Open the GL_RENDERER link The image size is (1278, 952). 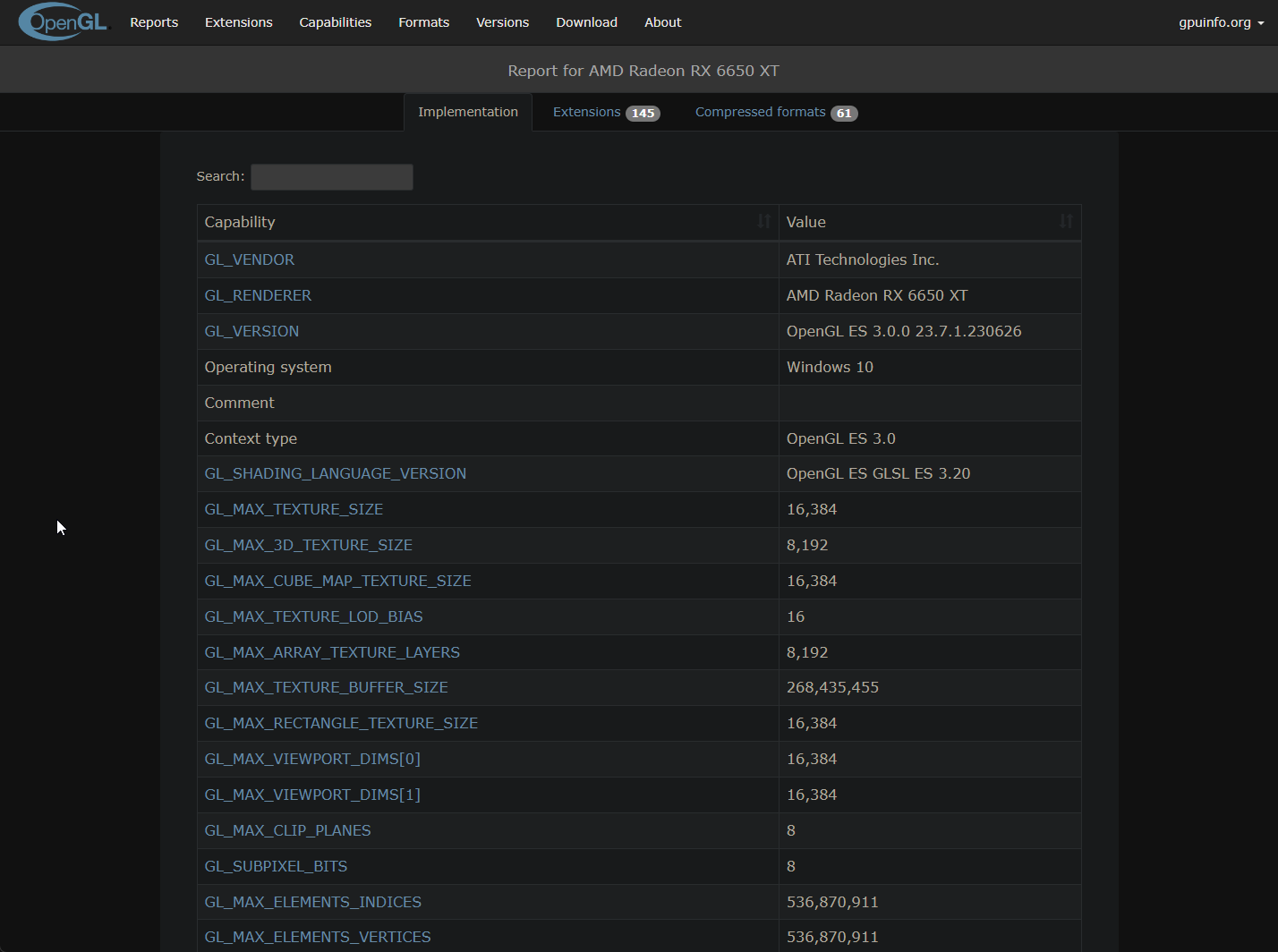(x=258, y=295)
